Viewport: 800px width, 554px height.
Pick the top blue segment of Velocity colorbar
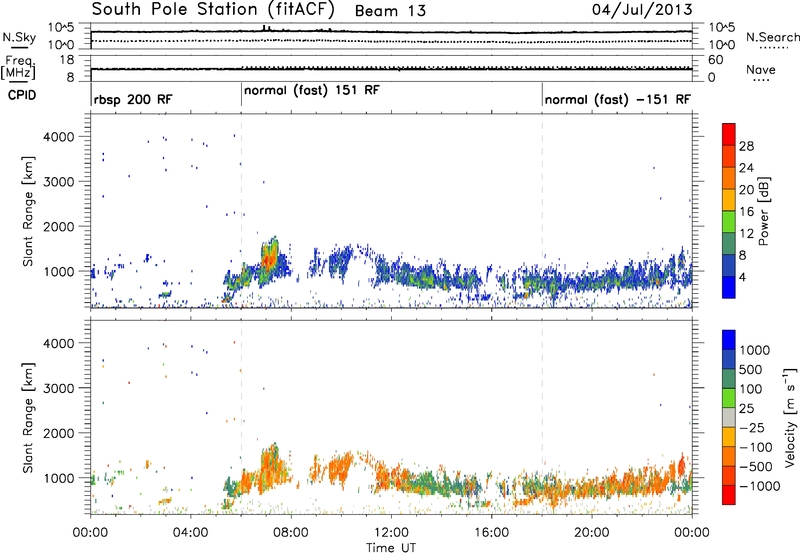tap(729, 340)
